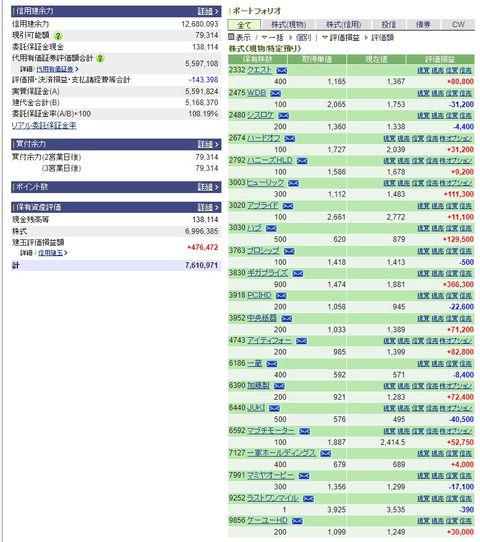Click 現売 link for アプライド
This screenshot has height=542, width=480.
tap(437, 206)
